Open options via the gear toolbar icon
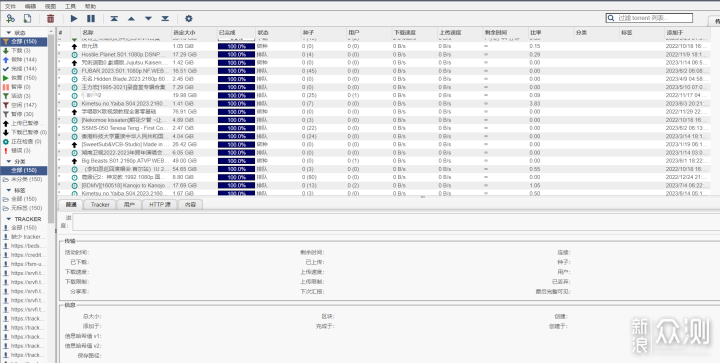Image resolution: width=720 pixels, height=363 pixels. tap(188, 18)
